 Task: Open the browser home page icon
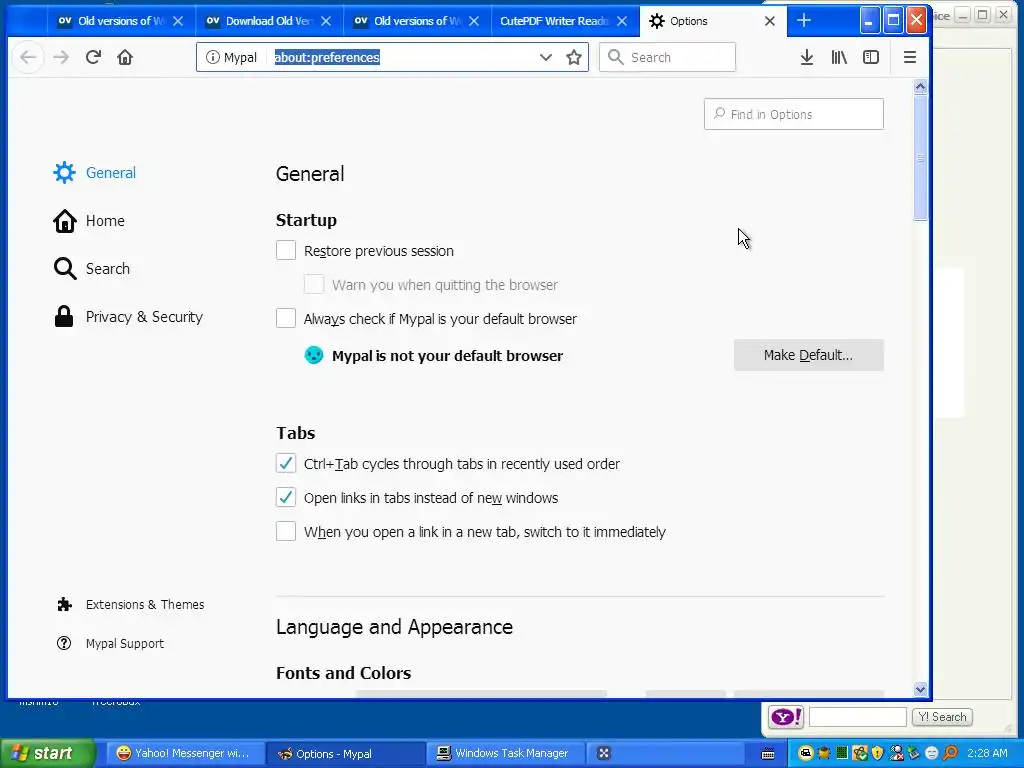tap(125, 57)
